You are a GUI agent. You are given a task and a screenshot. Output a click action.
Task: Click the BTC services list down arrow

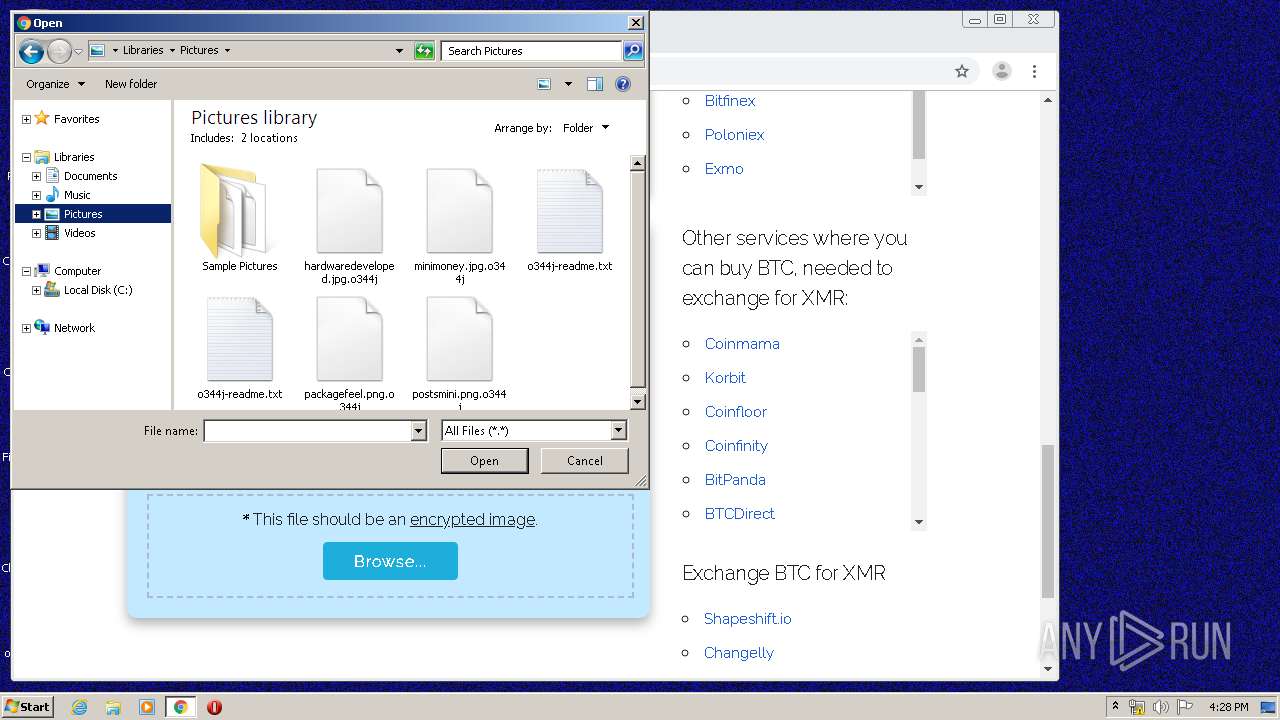[x=919, y=522]
